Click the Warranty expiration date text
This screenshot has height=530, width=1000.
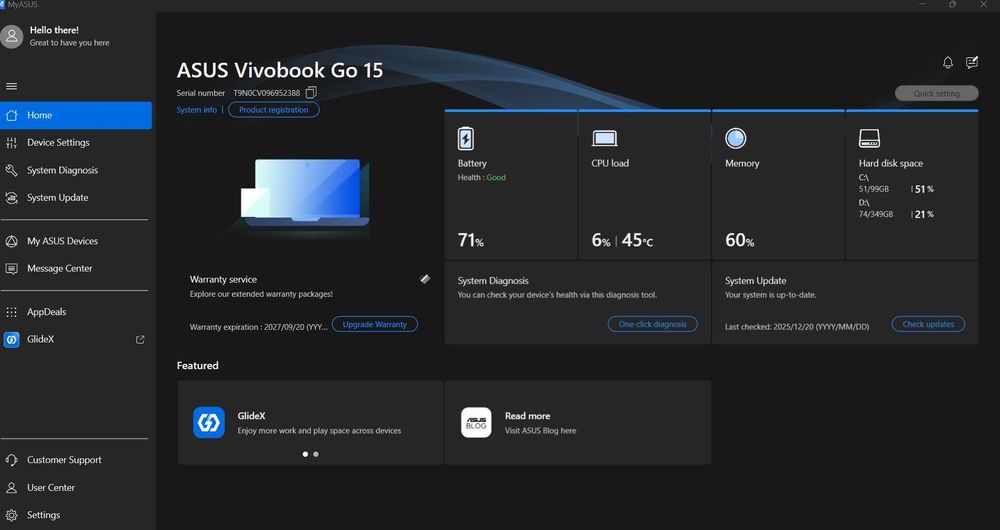point(258,327)
